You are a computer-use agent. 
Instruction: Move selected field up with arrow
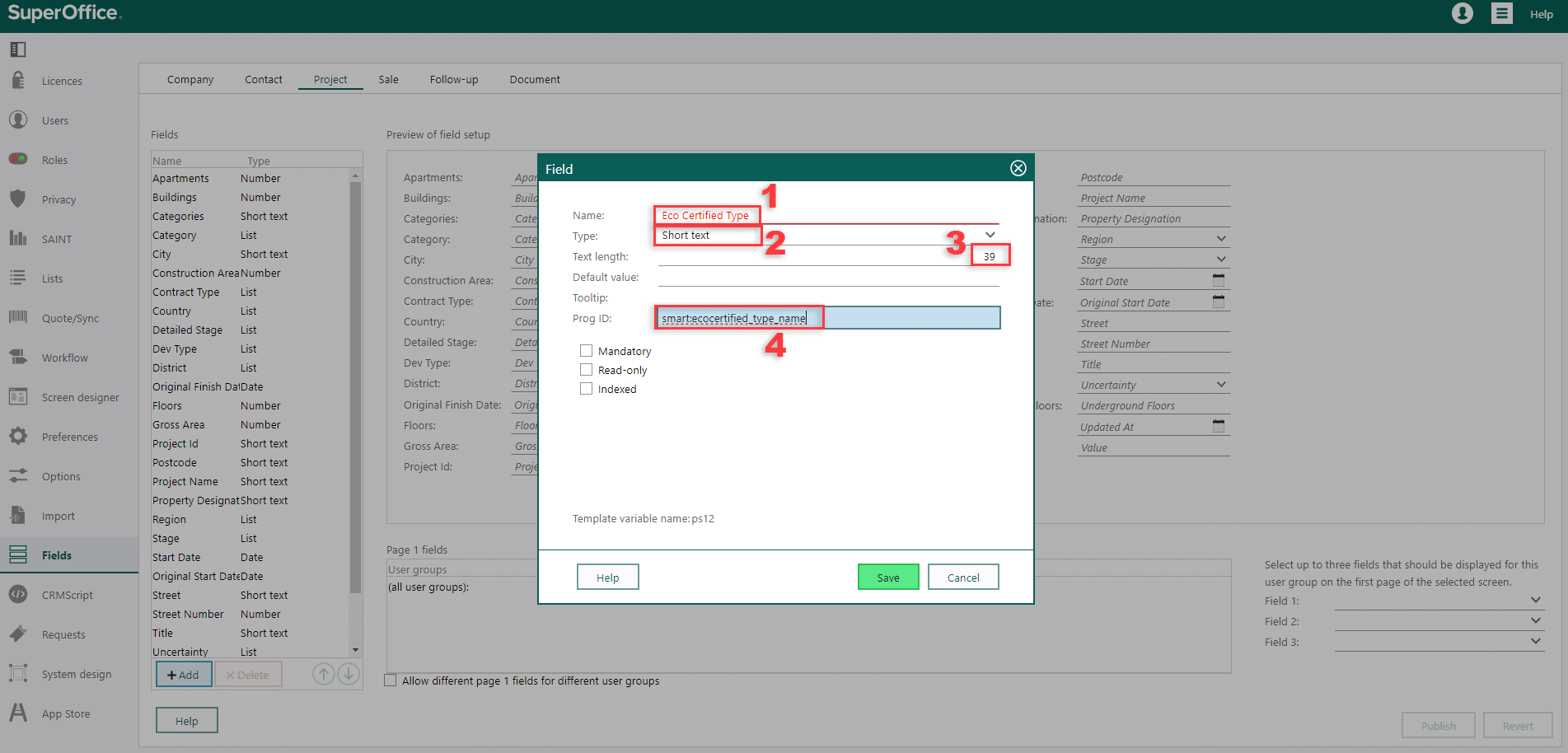tap(324, 674)
